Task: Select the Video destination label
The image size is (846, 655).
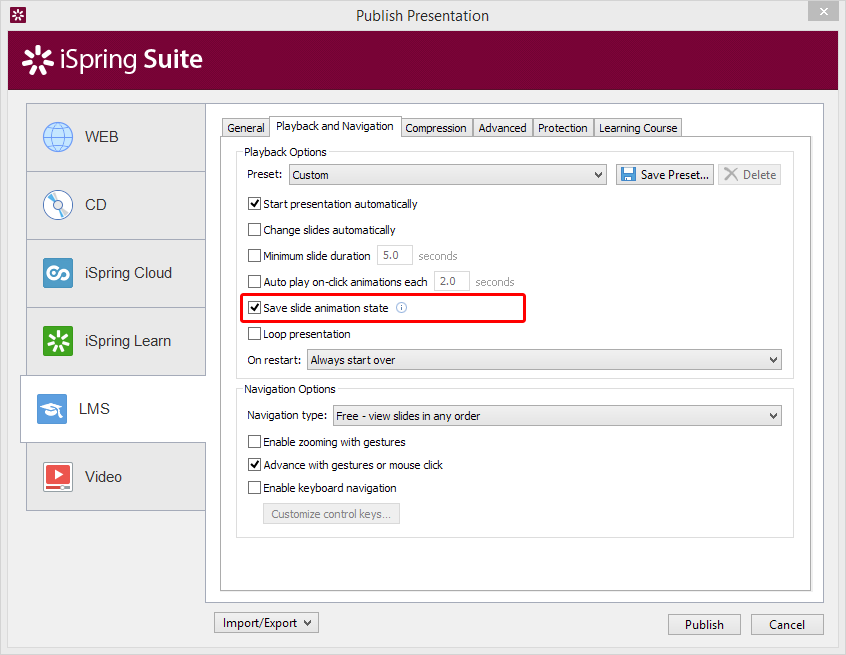Action: 104,477
